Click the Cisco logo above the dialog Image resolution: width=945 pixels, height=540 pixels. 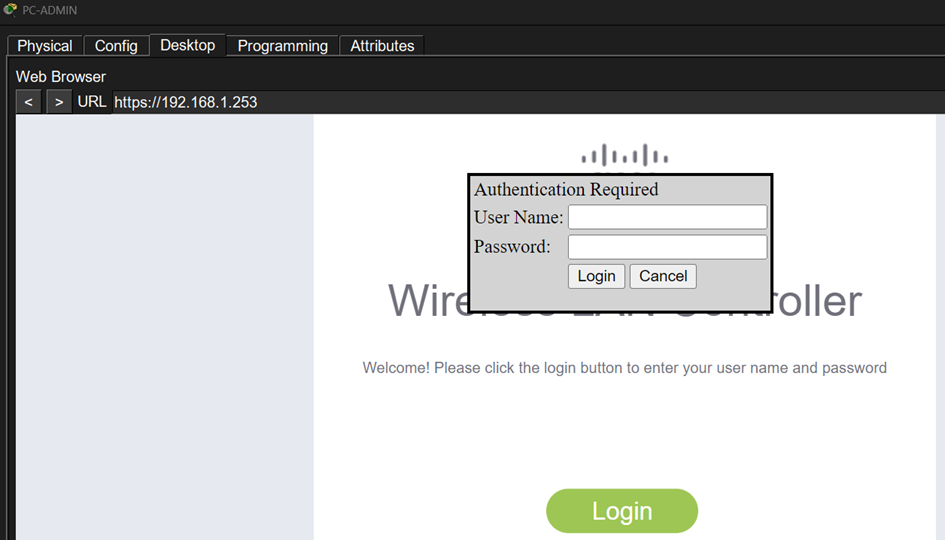tap(624, 155)
